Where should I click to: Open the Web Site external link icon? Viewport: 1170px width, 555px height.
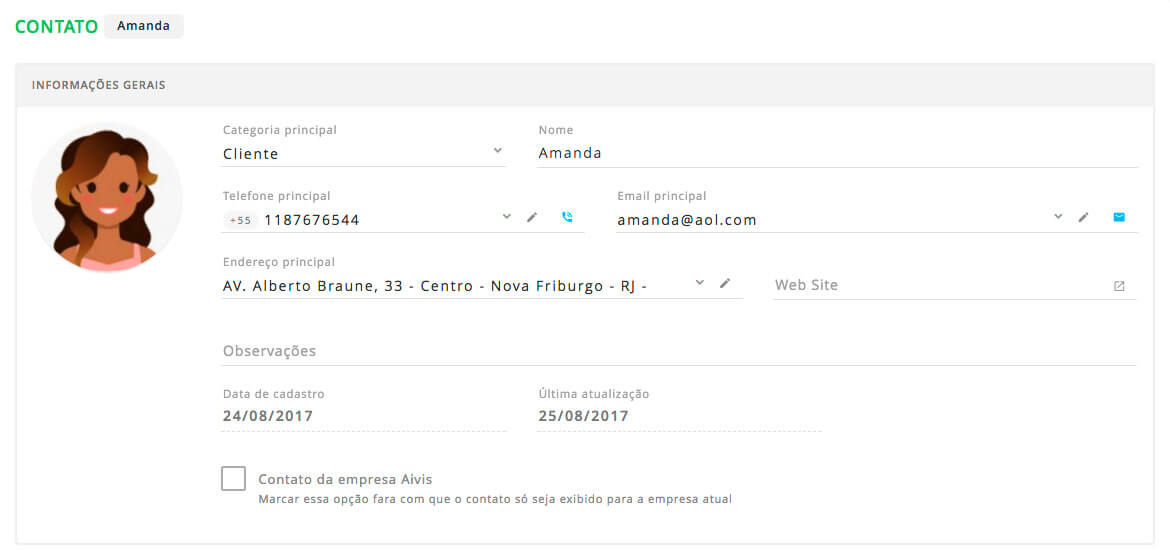tap(1119, 286)
